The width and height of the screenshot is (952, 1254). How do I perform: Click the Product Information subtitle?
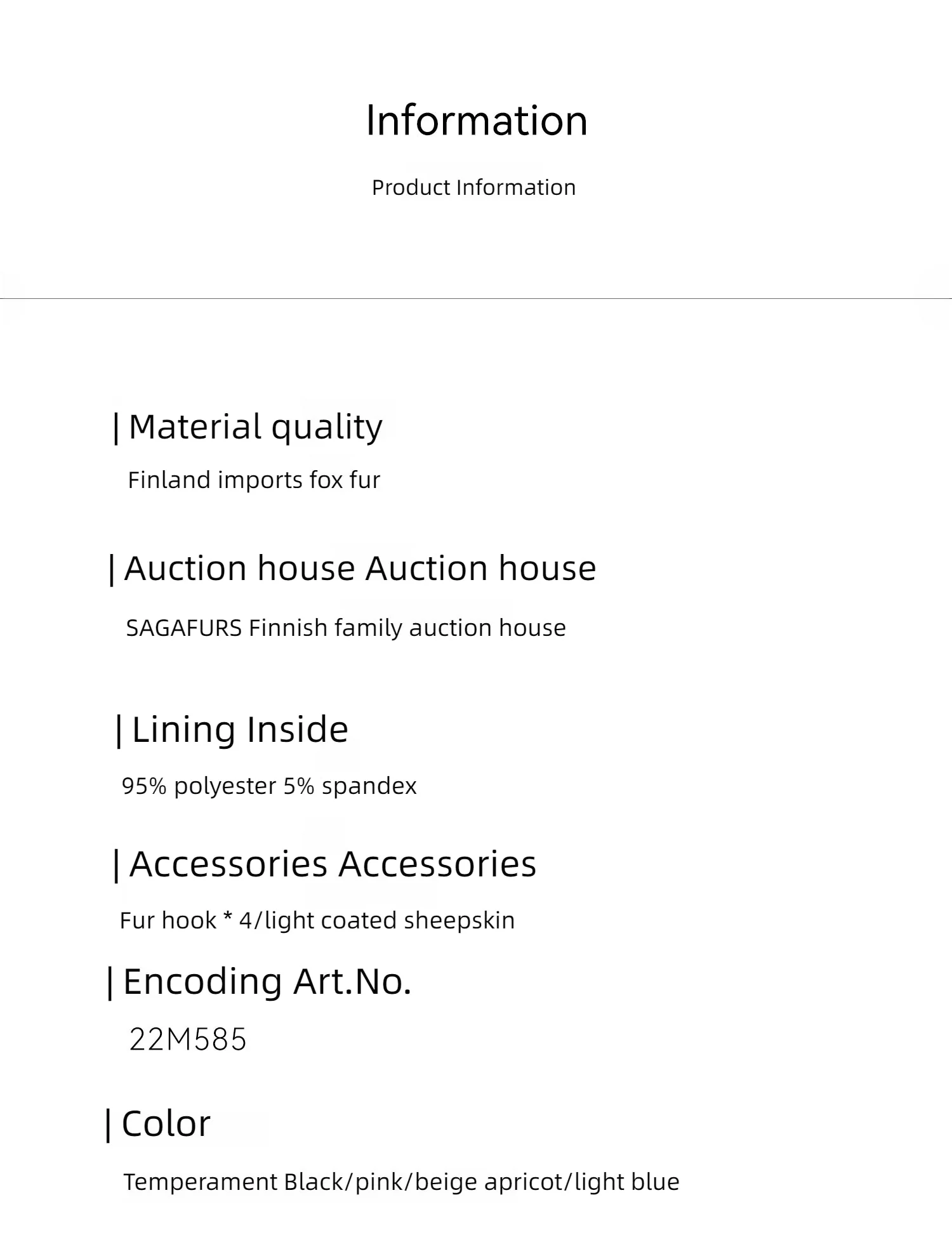pos(473,188)
